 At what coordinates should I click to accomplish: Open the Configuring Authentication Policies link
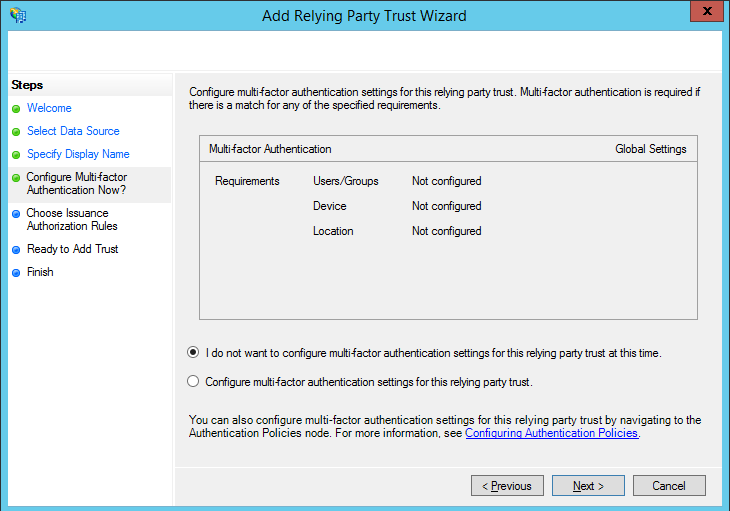552,434
